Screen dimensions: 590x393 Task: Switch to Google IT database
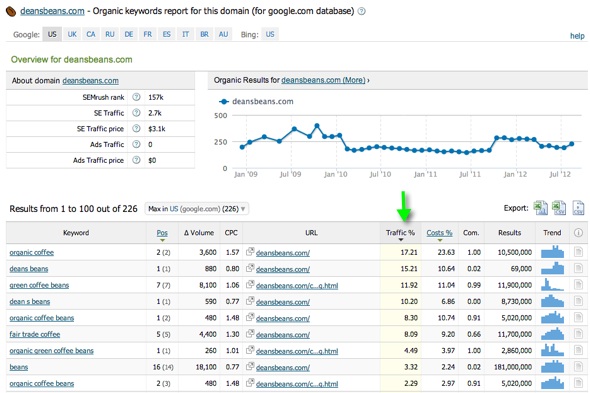186,34
